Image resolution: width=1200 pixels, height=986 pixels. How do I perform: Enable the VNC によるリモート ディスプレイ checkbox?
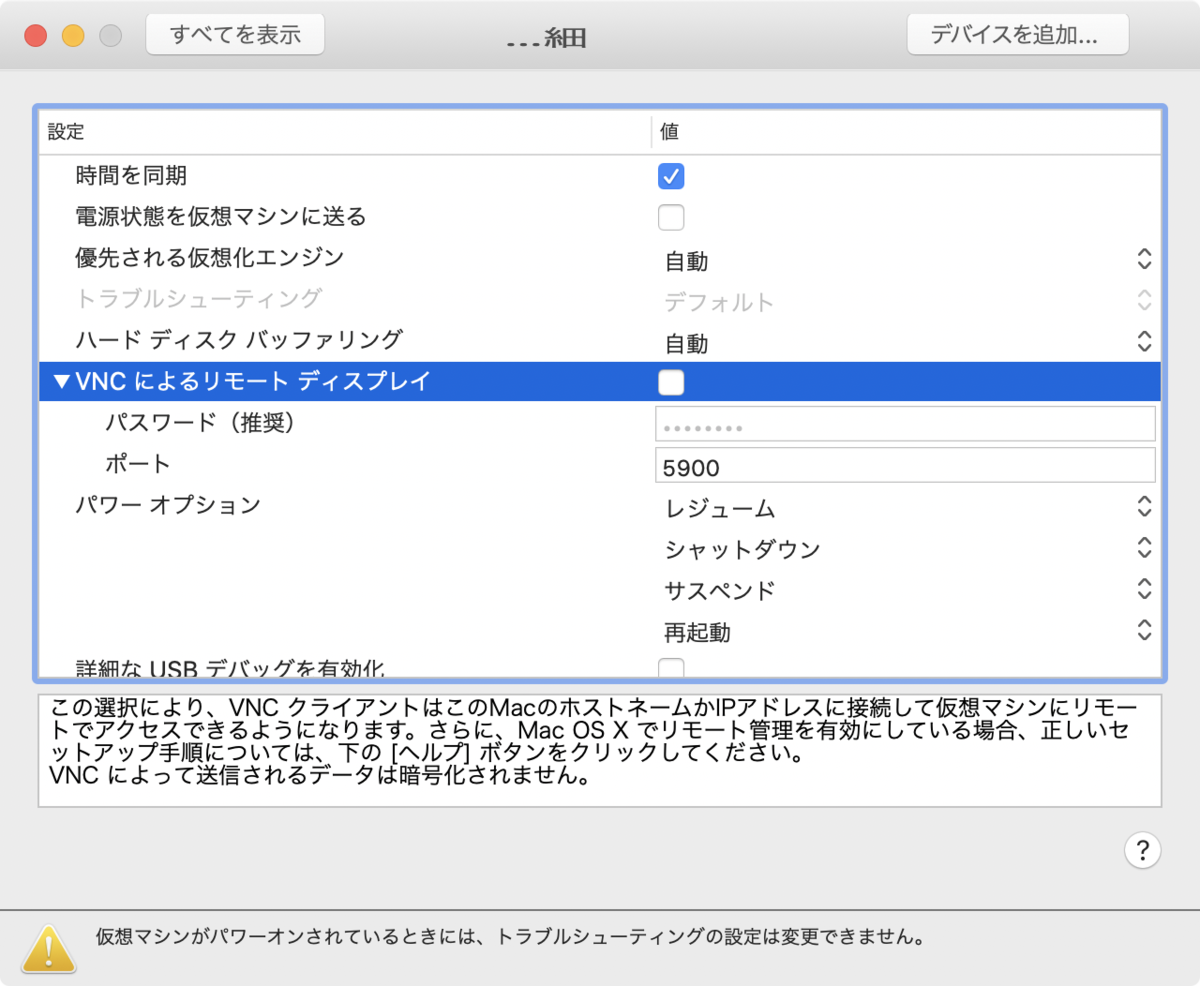(671, 382)
